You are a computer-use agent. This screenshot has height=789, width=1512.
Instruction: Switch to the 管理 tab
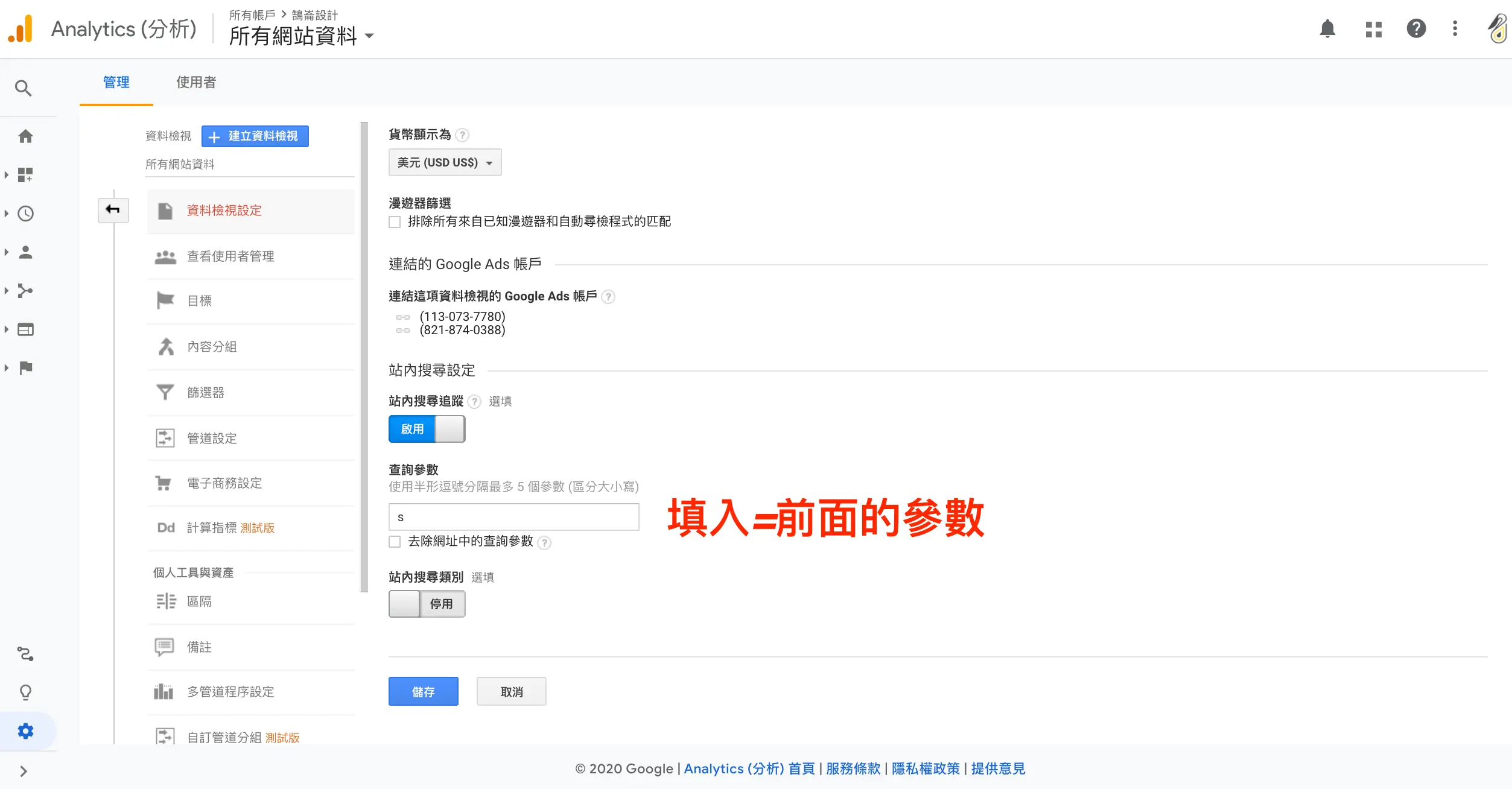pyautogui.click(x=116, y=82)
